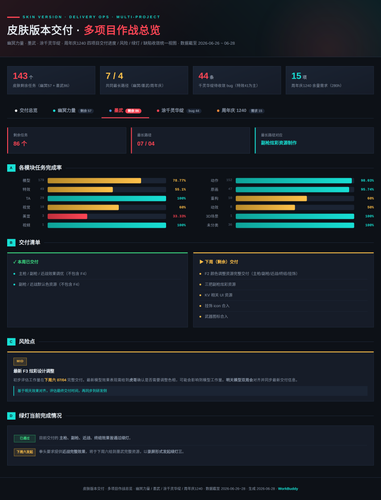Click the 143 remaining tasks card
Viewport: 381px width, 500px height.
coord(51,80)
